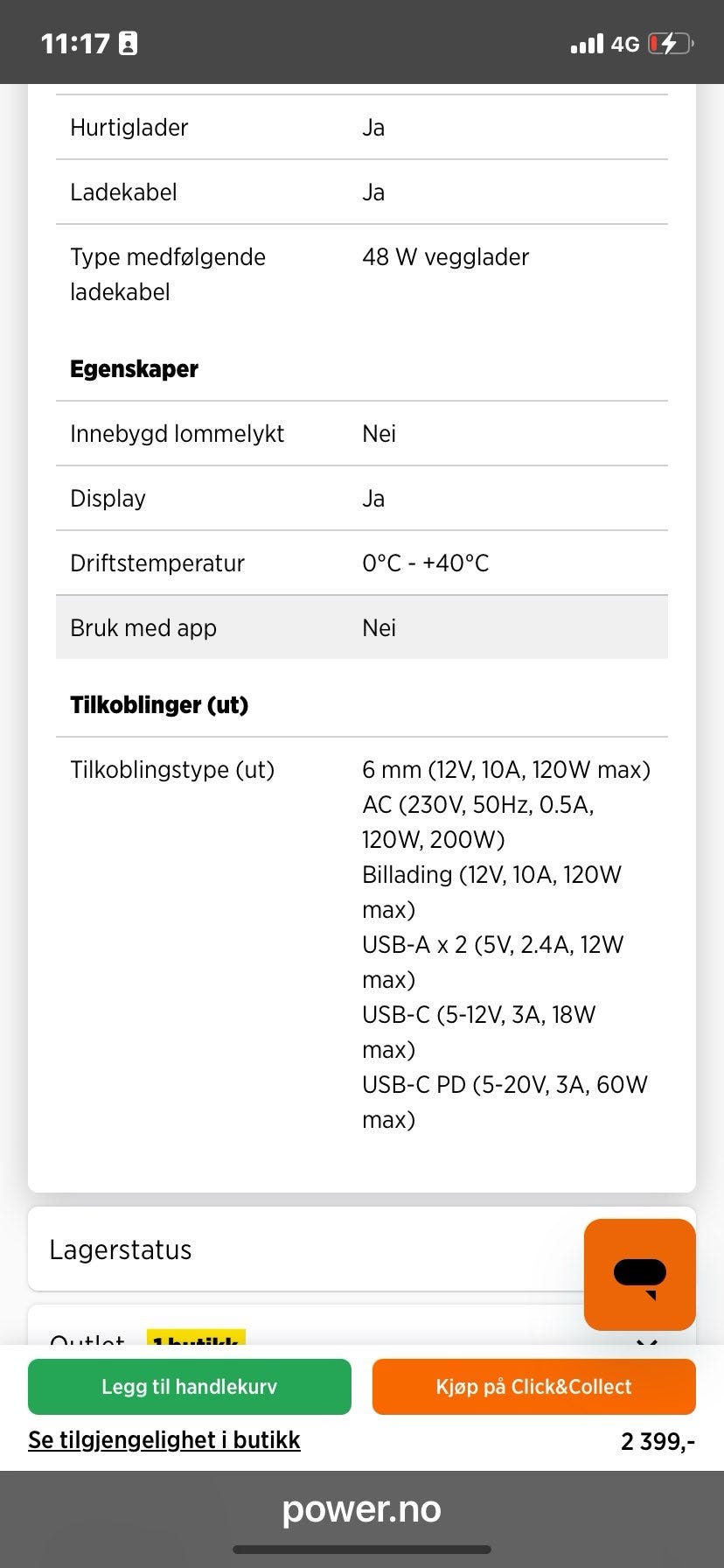Select the highlighted Bruk med app row

point(362,627)
